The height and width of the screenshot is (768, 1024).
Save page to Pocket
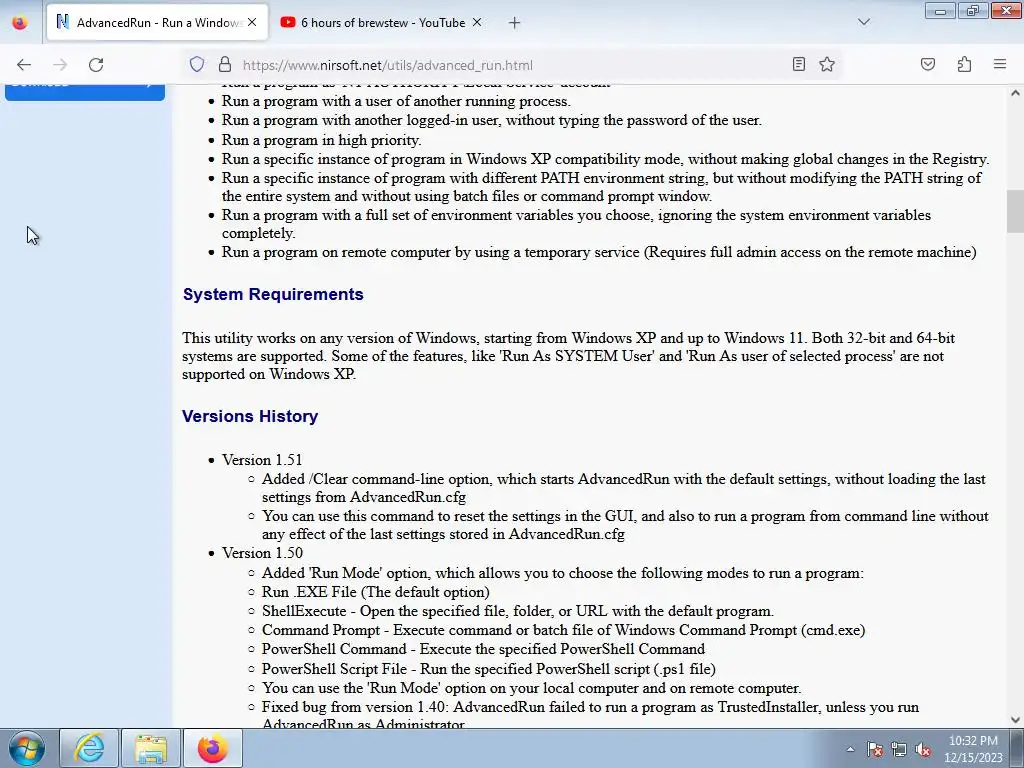[x=927, y=64]
